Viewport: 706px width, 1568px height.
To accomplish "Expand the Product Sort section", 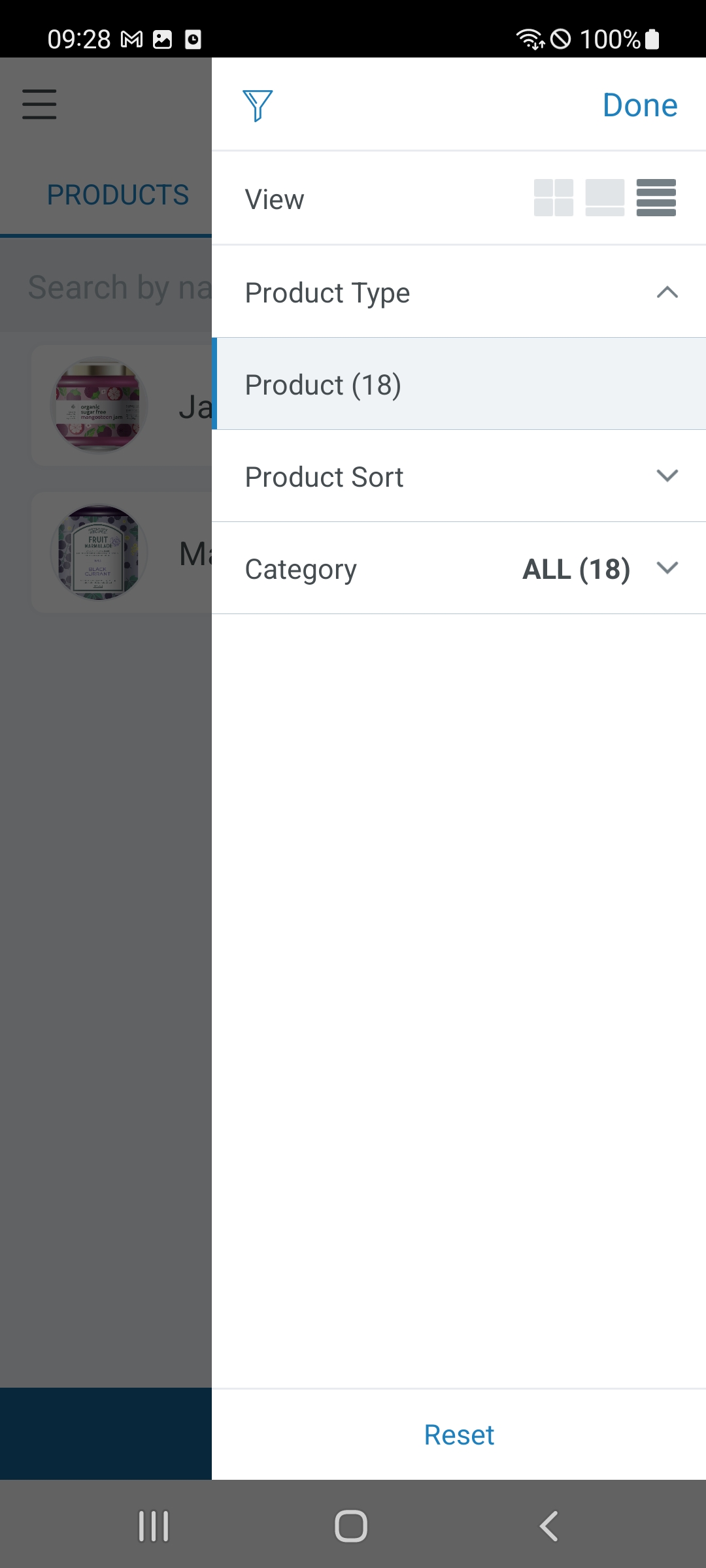I will coord(667,476).
